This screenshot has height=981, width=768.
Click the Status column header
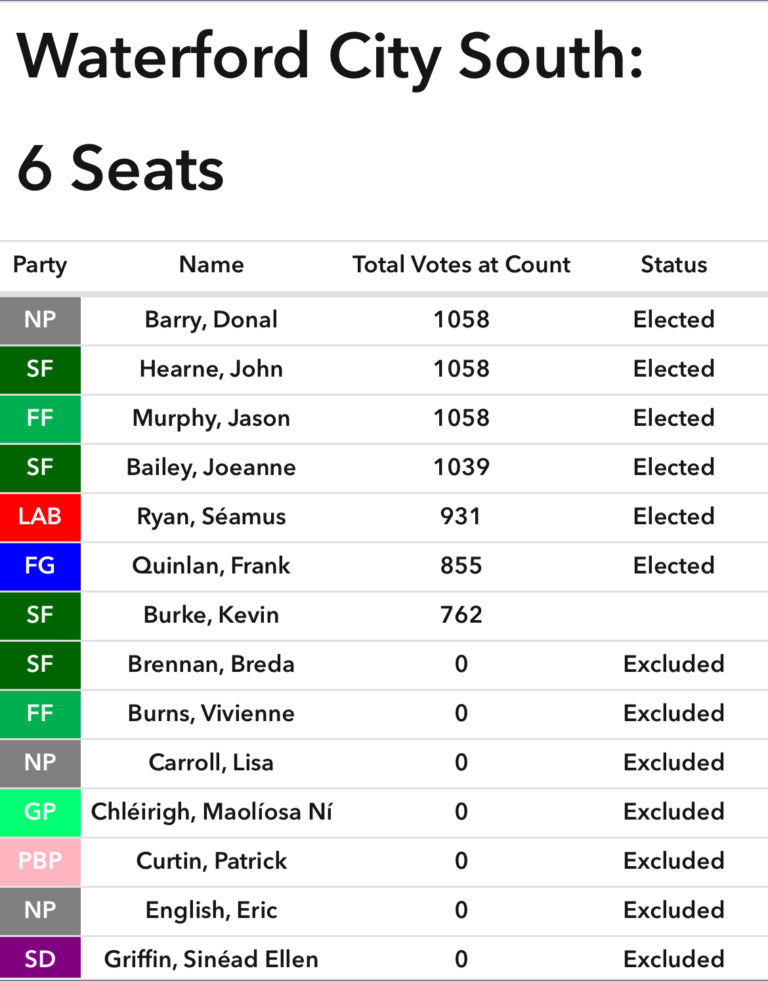(x=673, y=265)
